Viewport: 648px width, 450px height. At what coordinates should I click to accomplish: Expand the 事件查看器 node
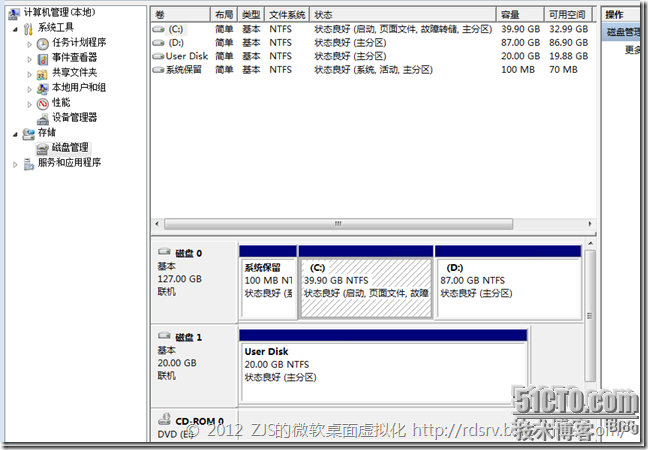29,59
